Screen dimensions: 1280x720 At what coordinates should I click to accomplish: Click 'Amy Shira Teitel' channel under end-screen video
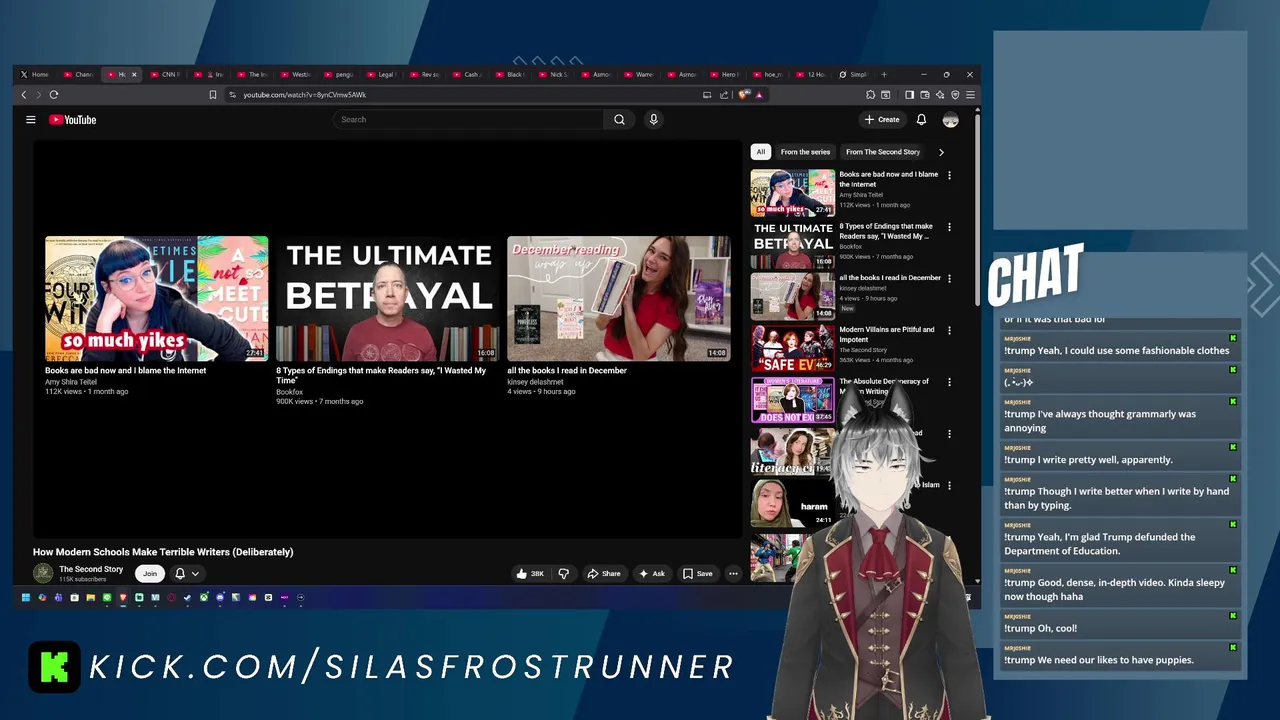71,382
